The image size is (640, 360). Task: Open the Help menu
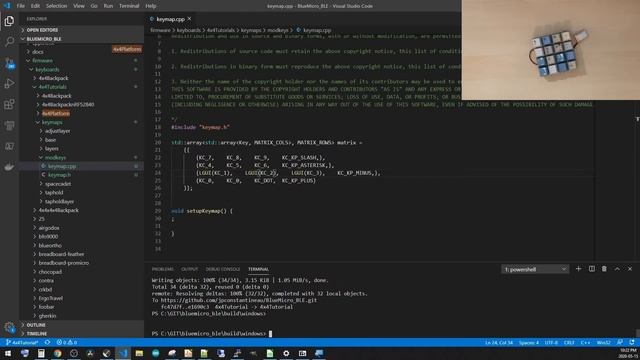151,6
